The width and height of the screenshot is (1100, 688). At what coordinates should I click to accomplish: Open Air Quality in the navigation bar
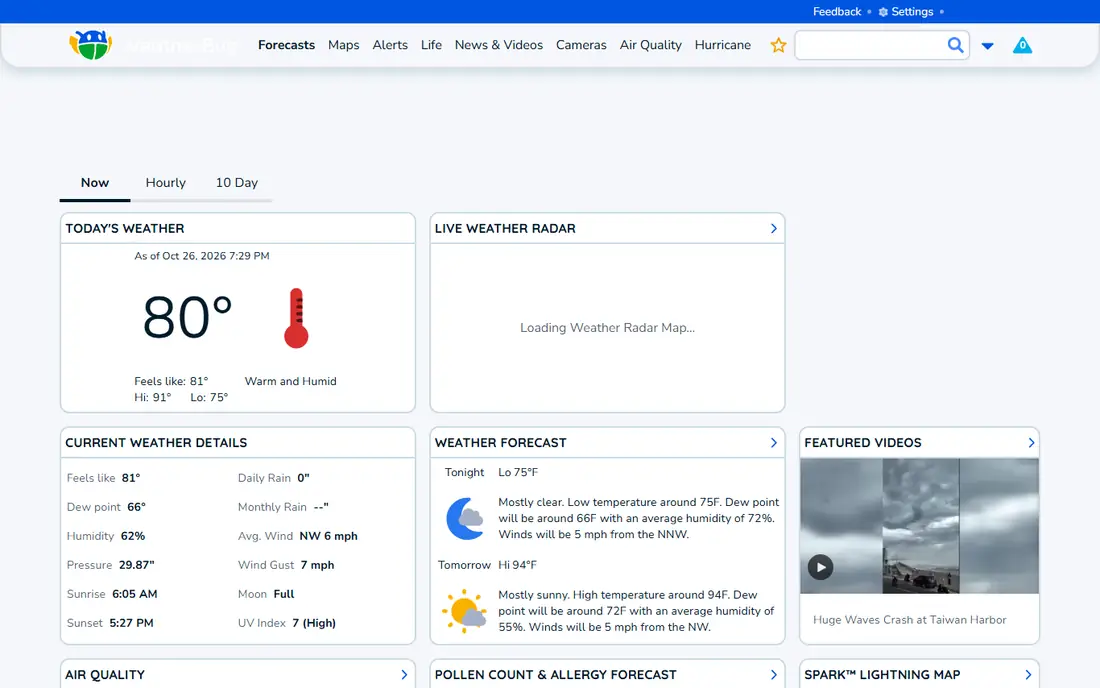pos(650,45)
